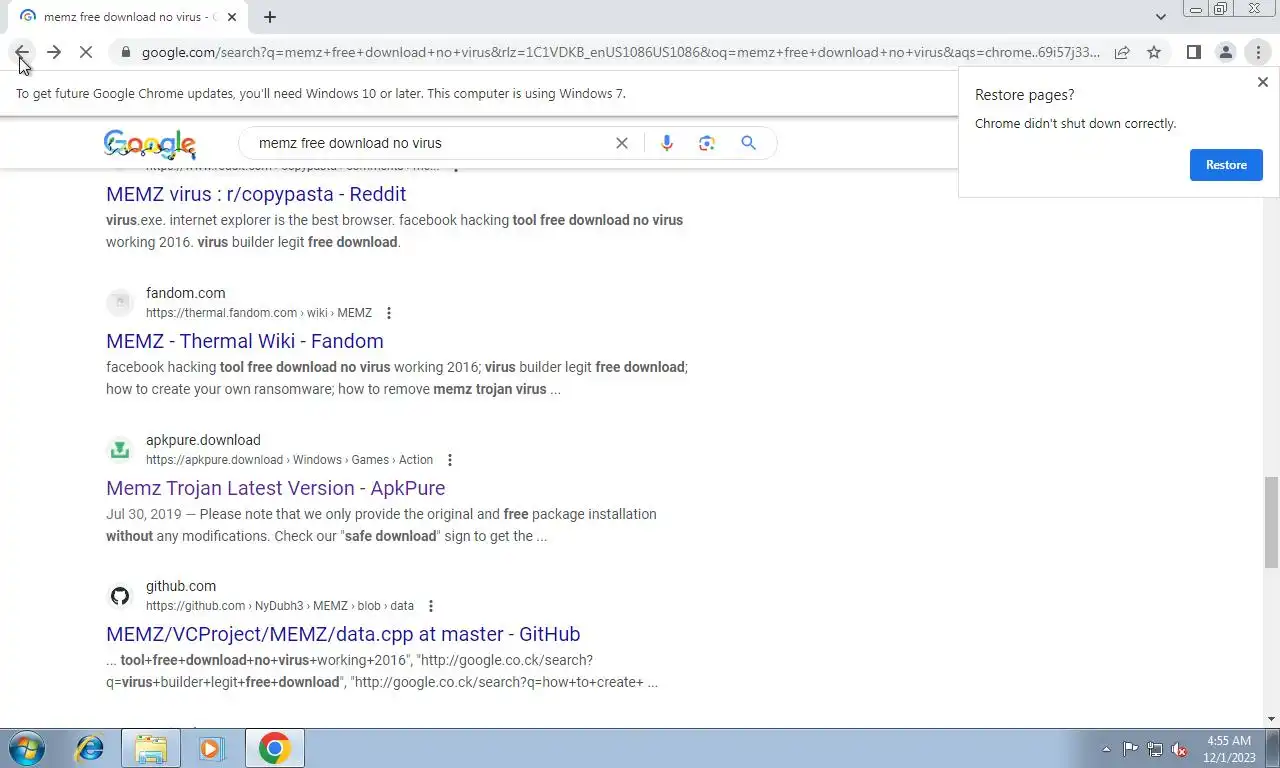Click the fandom.com site favicon

pos(120,303)
